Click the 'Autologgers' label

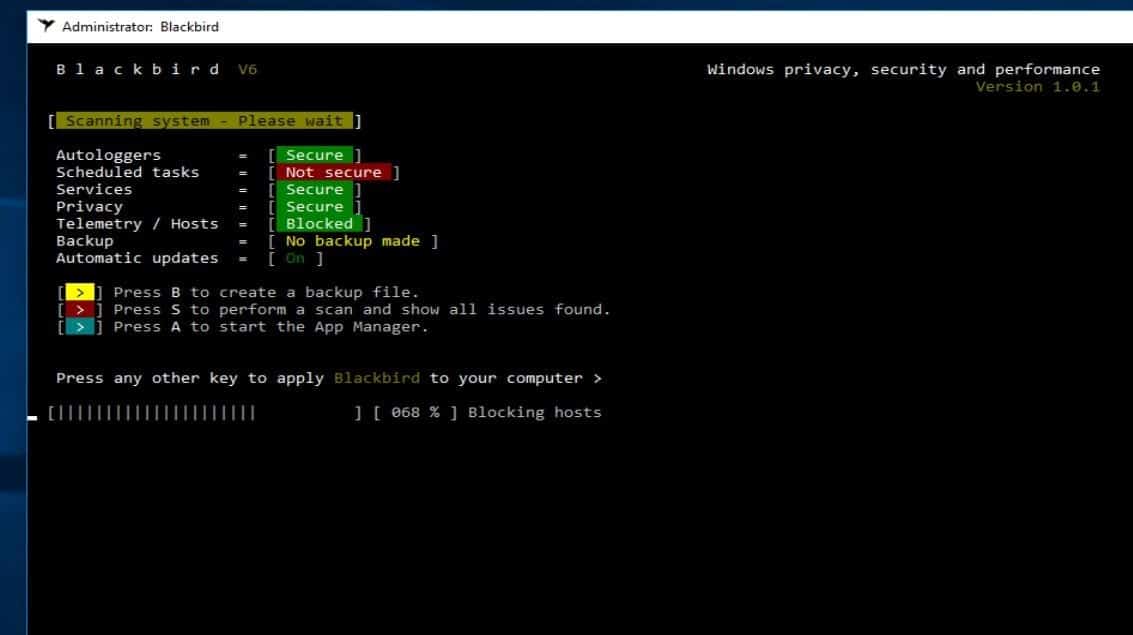(108, 155)
